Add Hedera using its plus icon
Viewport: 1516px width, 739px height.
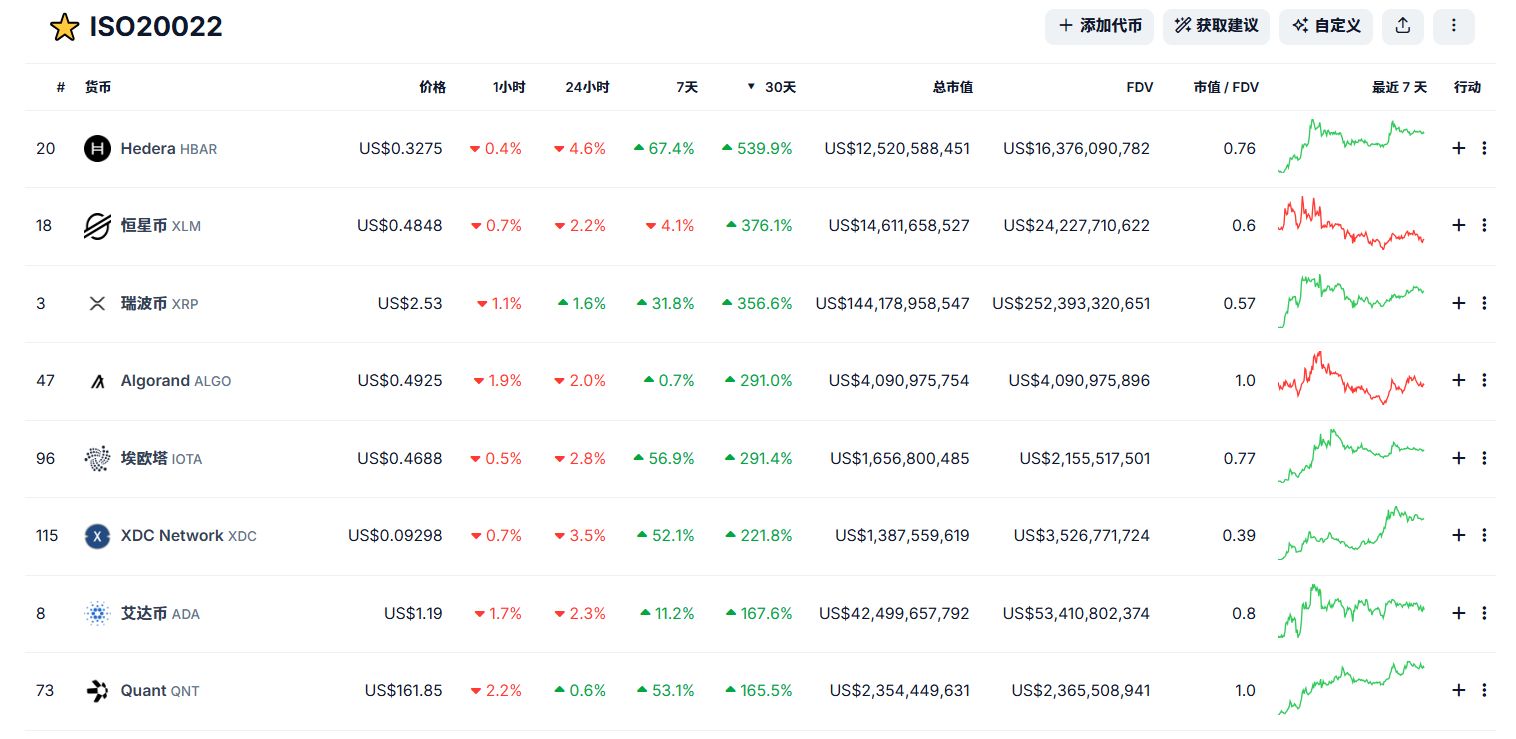coord(1458,148)
